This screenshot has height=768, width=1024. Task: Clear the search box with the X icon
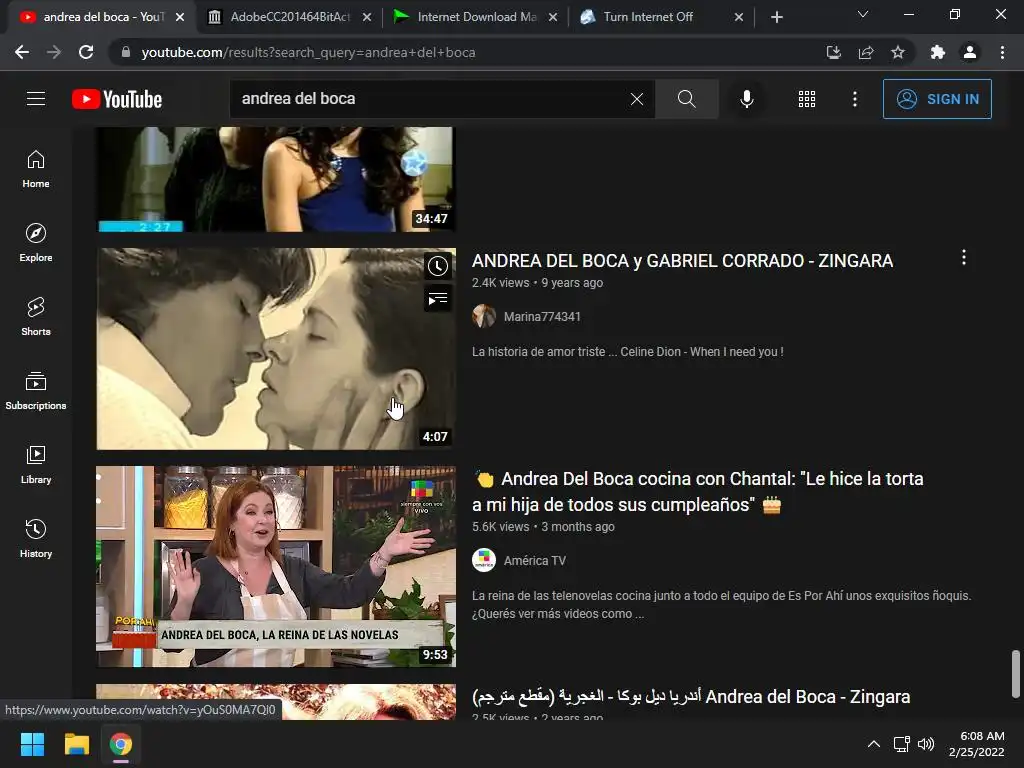(637, 99)
